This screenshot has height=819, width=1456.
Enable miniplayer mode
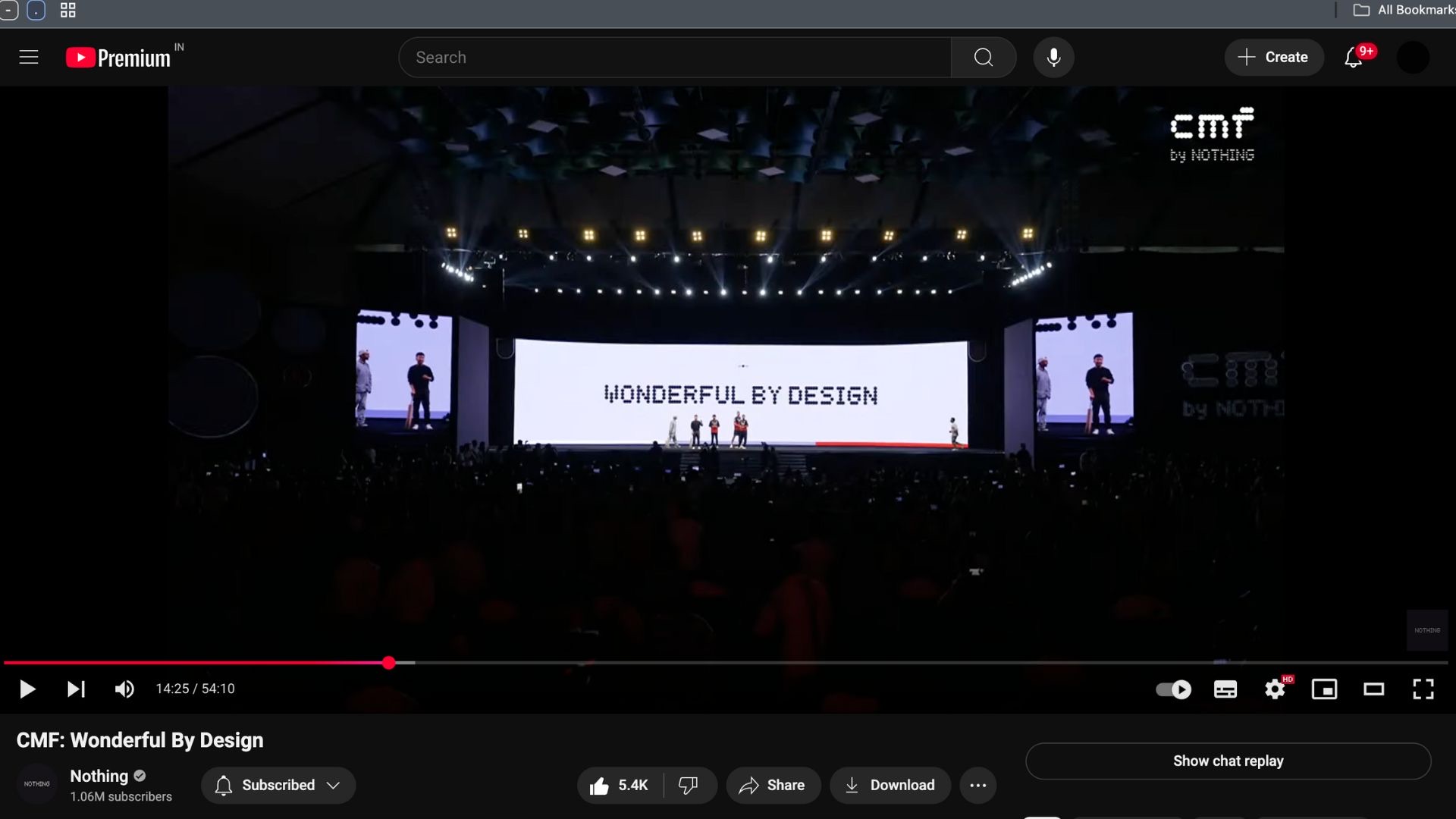1324,689
